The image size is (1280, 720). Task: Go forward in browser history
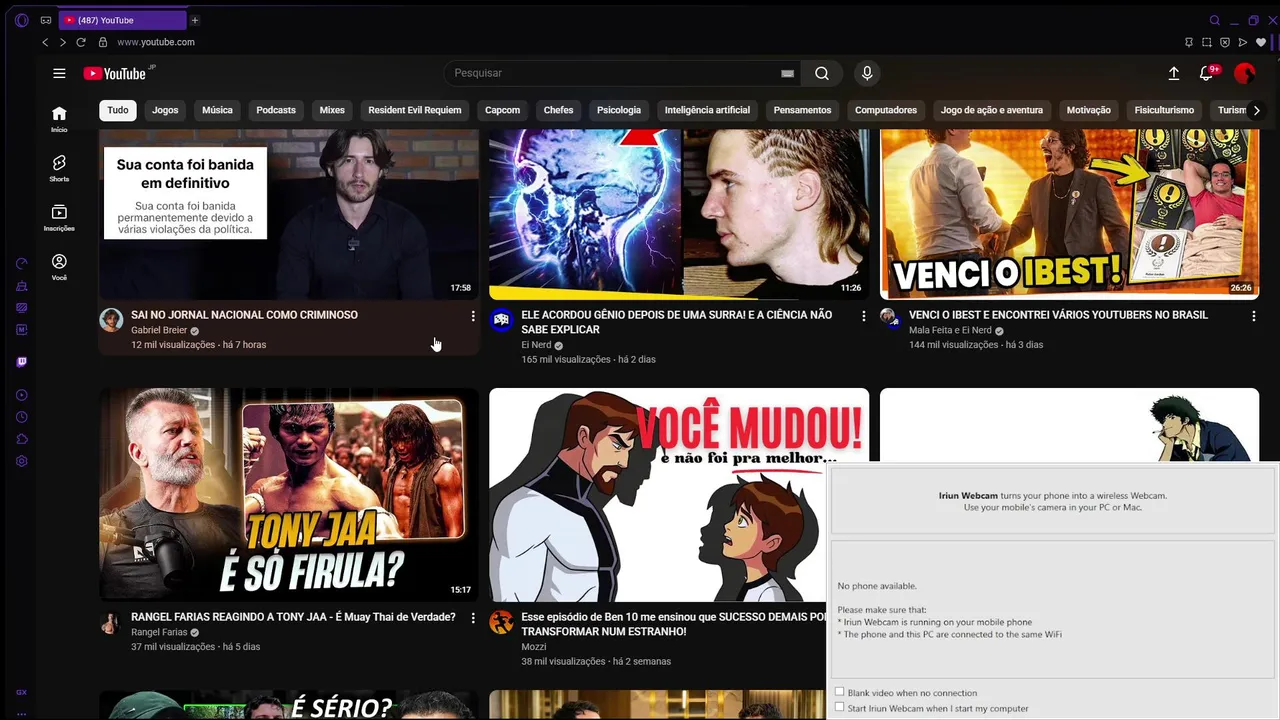click(63, 42)
